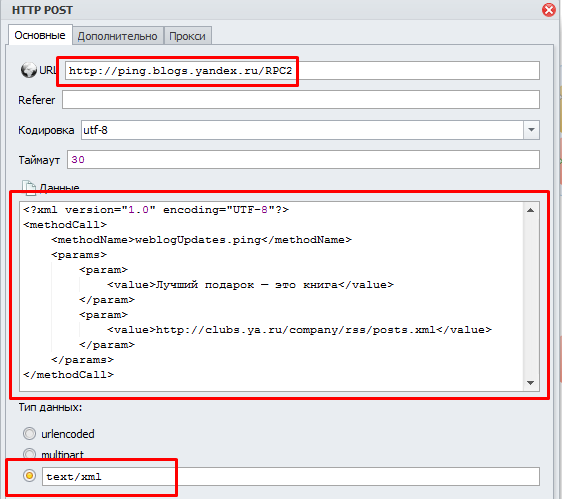Switch to the Дополнительно tab
The image size is (562, 499).
point(118,36)
